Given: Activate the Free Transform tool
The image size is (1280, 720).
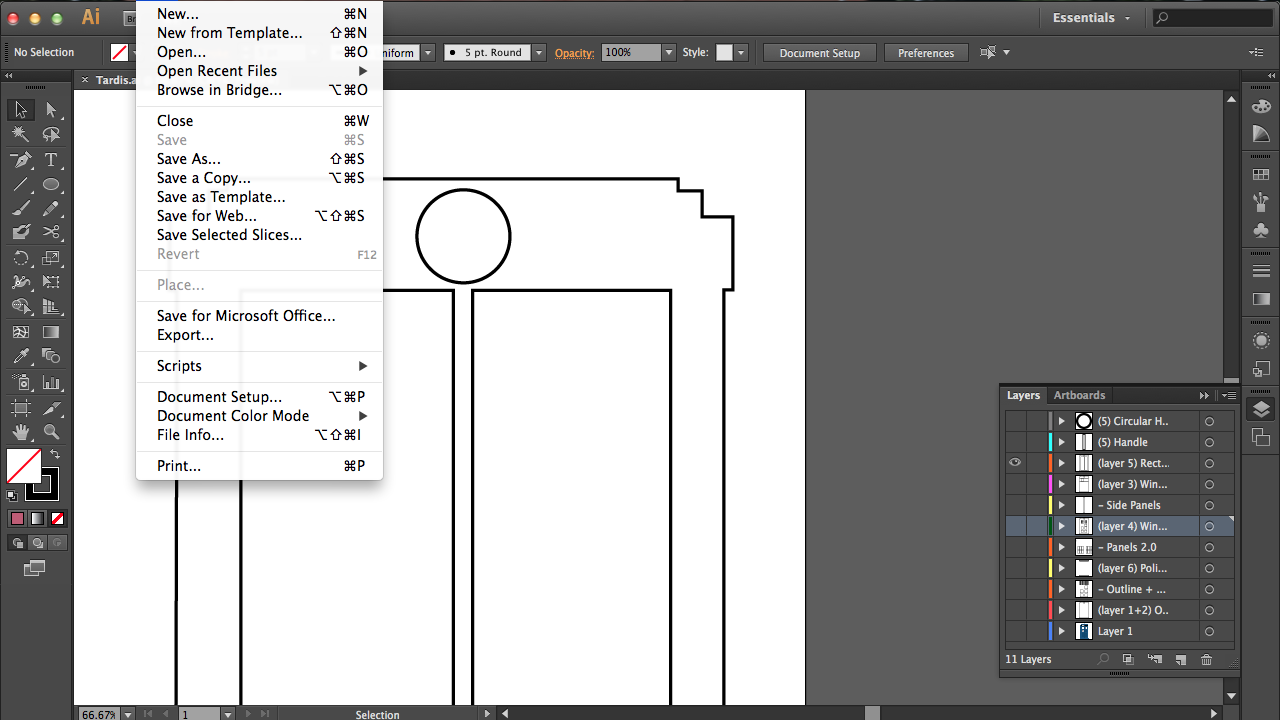Looking at the screenshot, I should 51,283.
